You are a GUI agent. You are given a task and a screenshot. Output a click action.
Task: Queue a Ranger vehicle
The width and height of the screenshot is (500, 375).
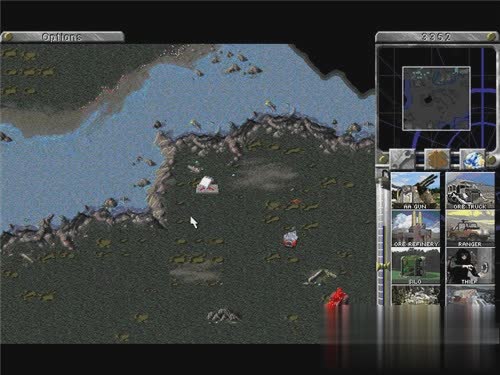tap(470, 228)
